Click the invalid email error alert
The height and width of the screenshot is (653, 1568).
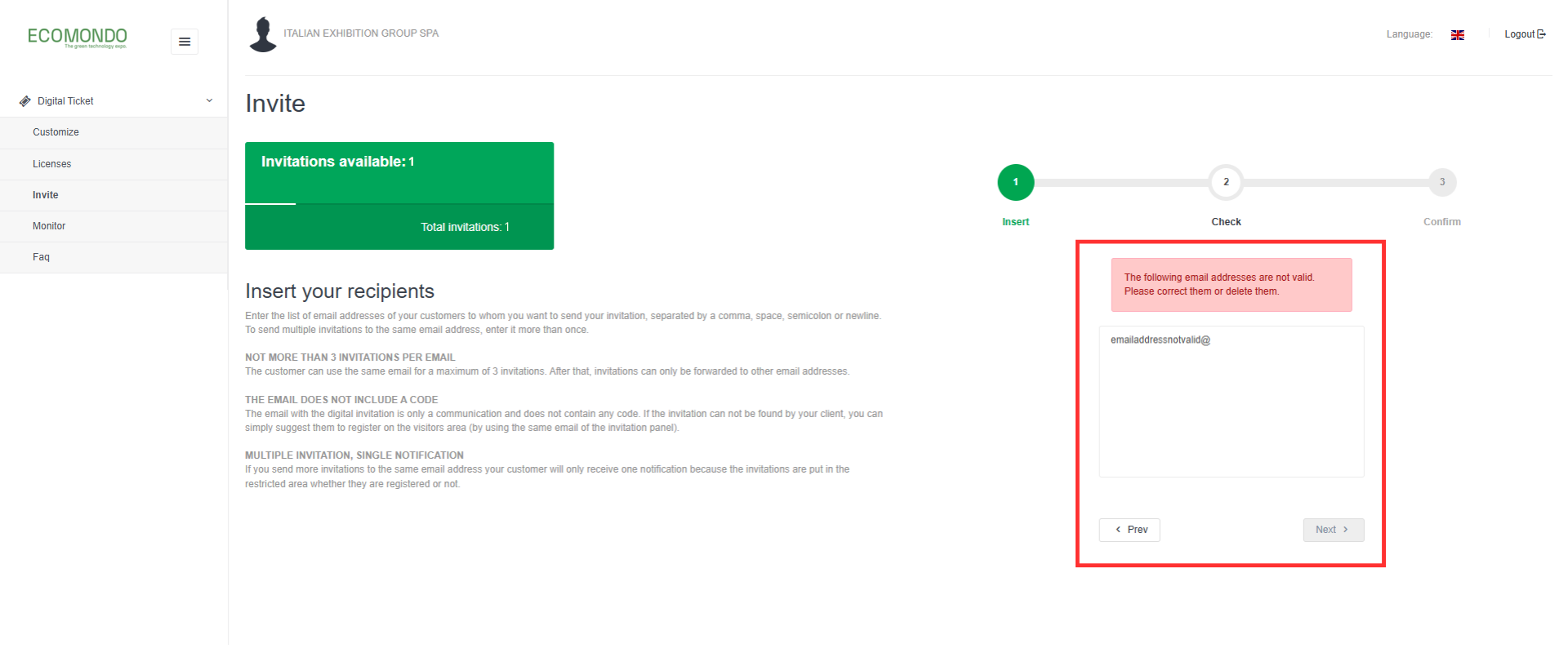1232,285
